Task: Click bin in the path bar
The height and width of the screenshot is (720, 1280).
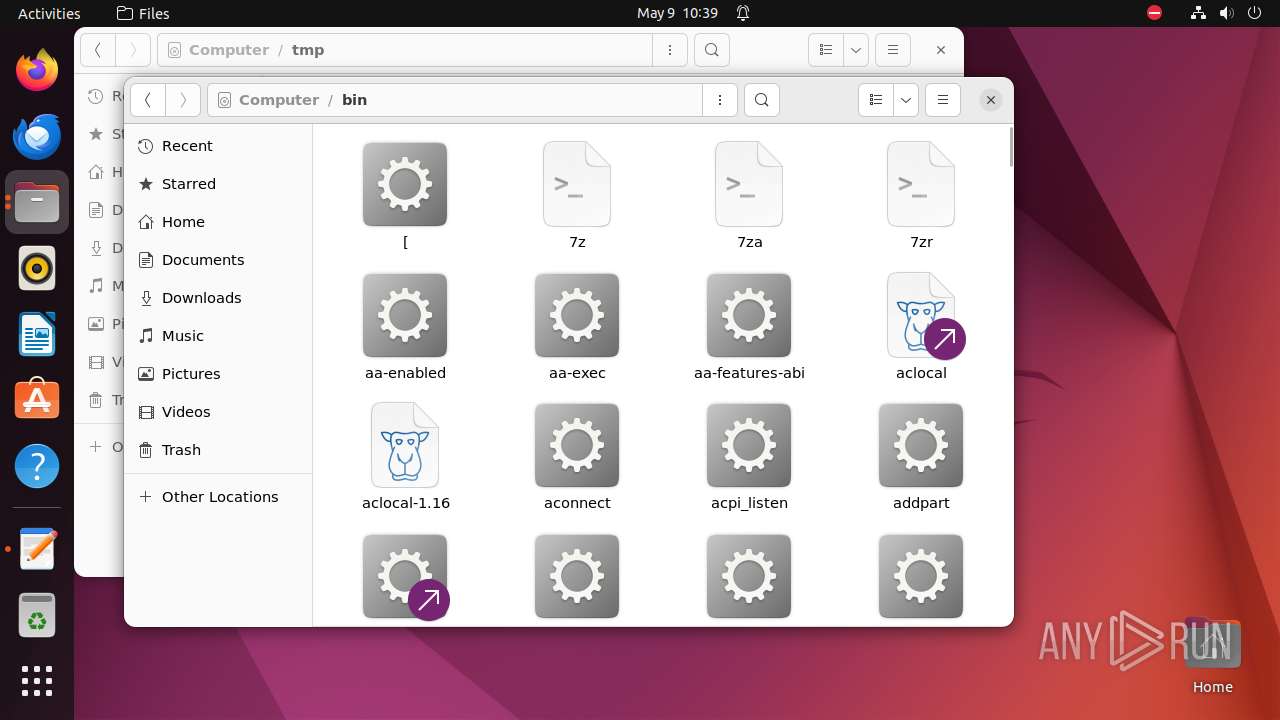Action: point(354,100)
